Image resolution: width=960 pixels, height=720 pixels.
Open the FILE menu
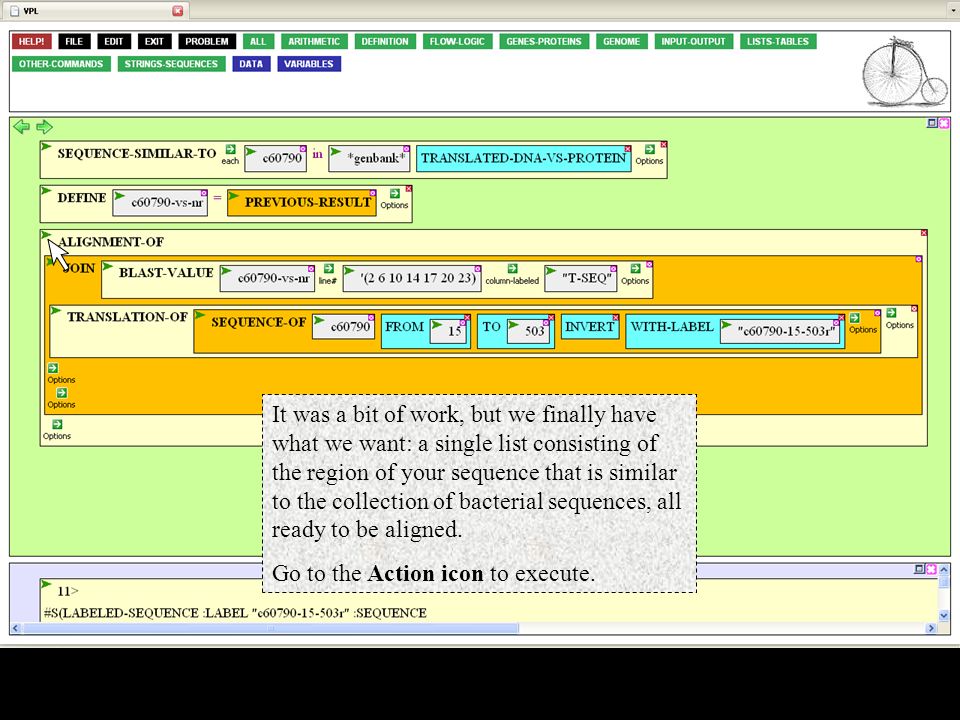pos(74,42)
